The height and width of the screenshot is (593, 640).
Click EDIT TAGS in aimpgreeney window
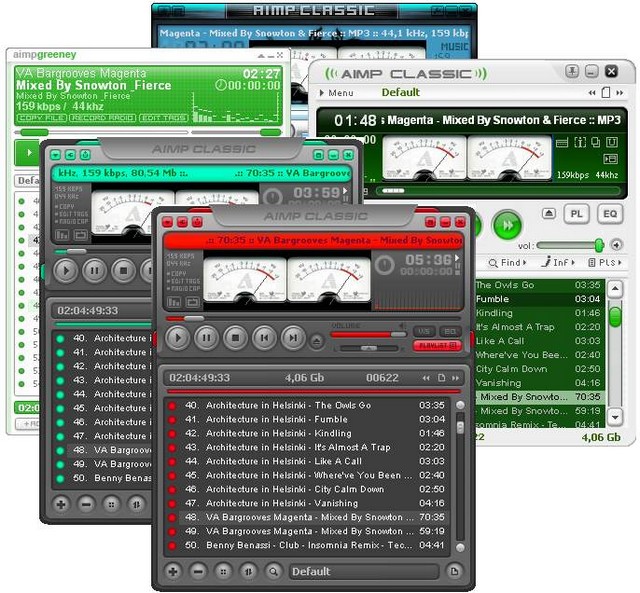[164, 118]
